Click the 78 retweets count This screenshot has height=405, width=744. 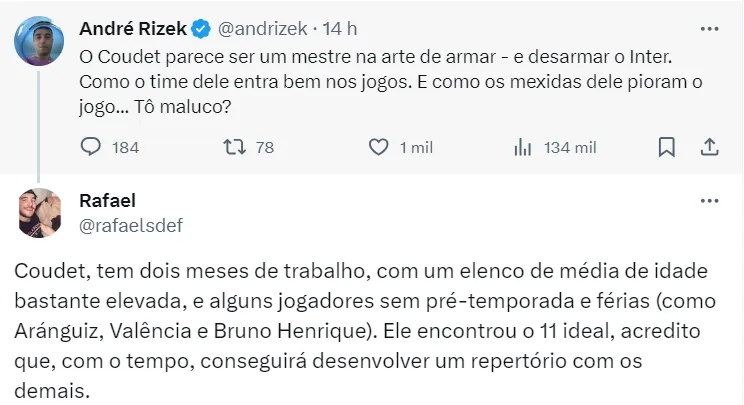(x=265, y=147)
